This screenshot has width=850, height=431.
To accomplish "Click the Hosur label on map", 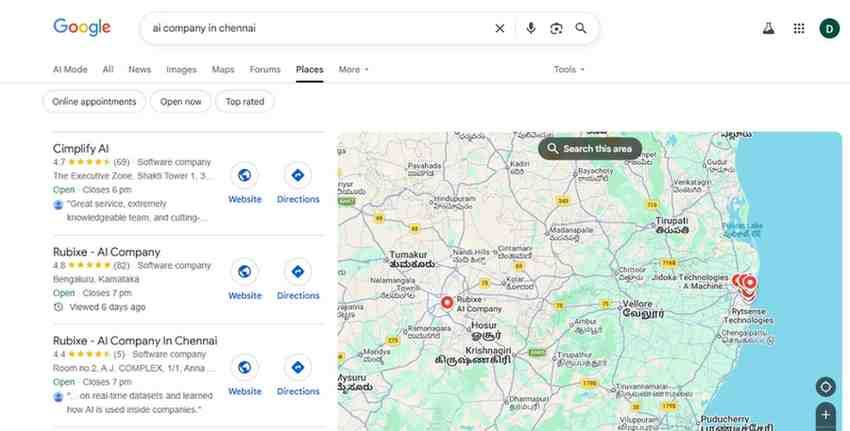I will pyautogui.click(x=484, y=330).
